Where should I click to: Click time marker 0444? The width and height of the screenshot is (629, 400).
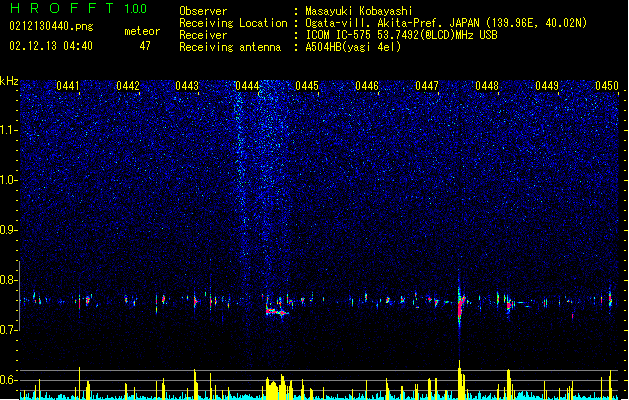[x=247, y=86]
